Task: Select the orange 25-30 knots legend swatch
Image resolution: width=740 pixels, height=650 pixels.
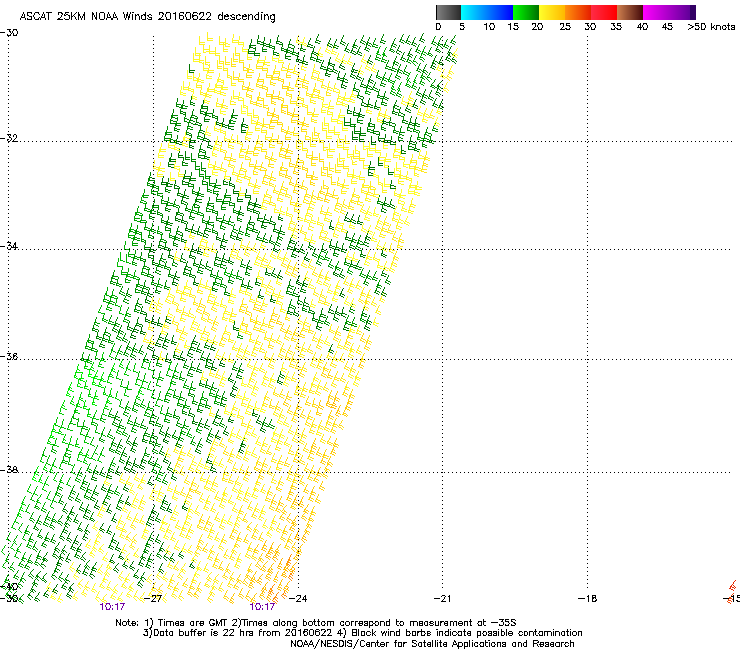Action: pos(578,12)
